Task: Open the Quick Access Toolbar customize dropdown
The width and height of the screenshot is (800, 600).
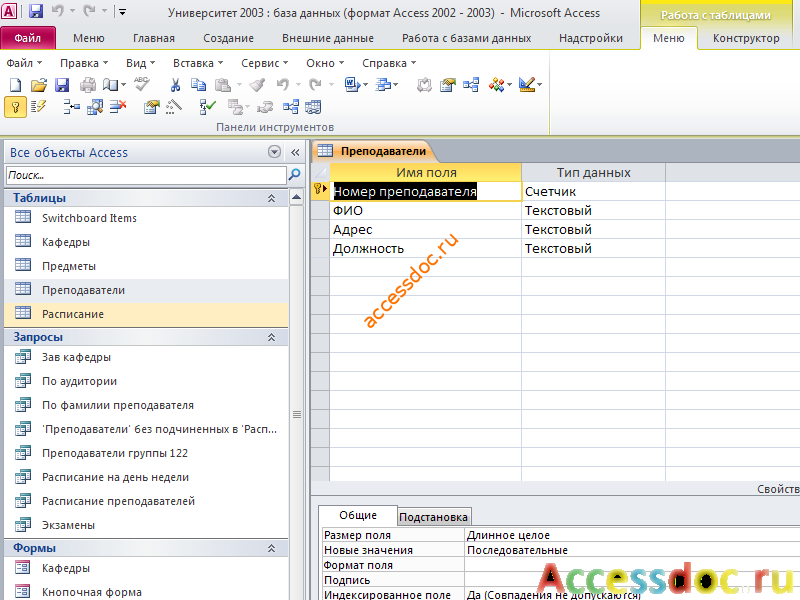Action: (122, 11)
